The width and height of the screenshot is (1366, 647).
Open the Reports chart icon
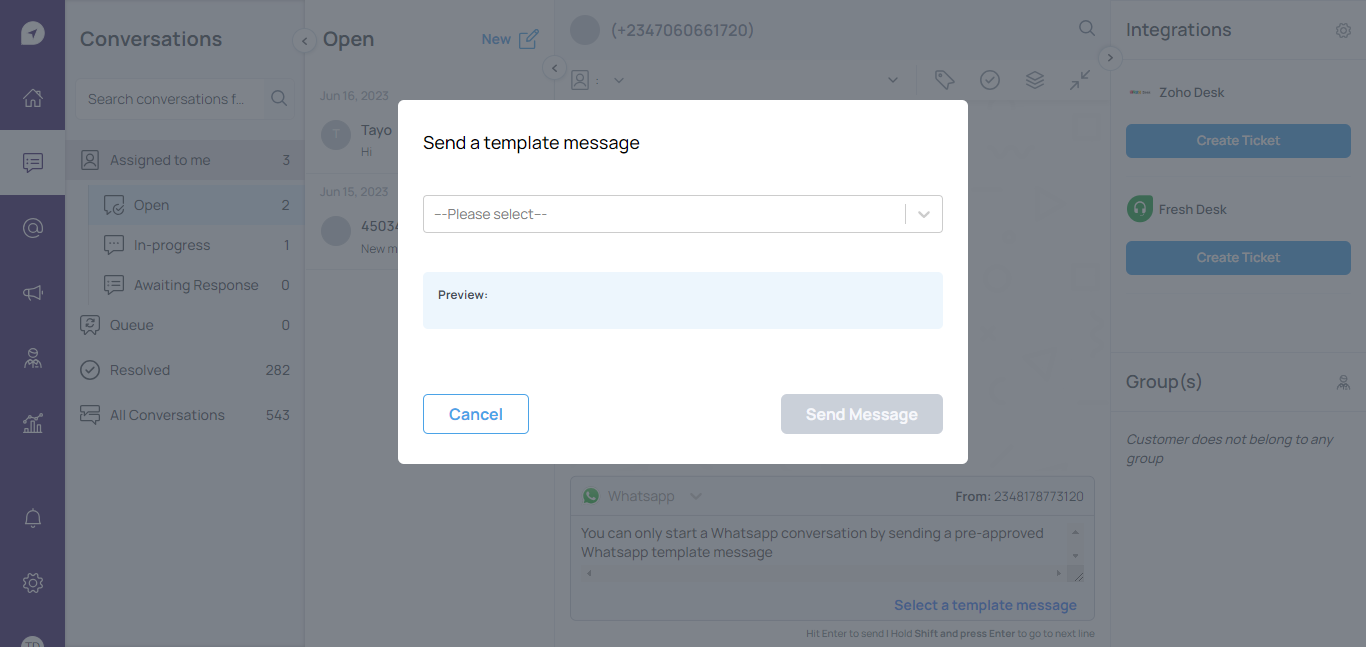point(33,424)
